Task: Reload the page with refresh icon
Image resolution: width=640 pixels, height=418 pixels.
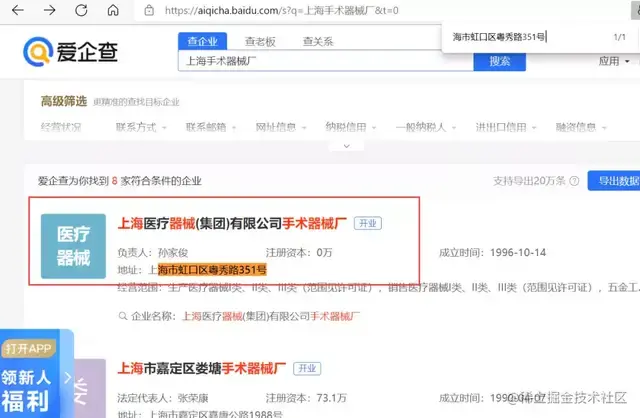Action: tap(81, 10)
